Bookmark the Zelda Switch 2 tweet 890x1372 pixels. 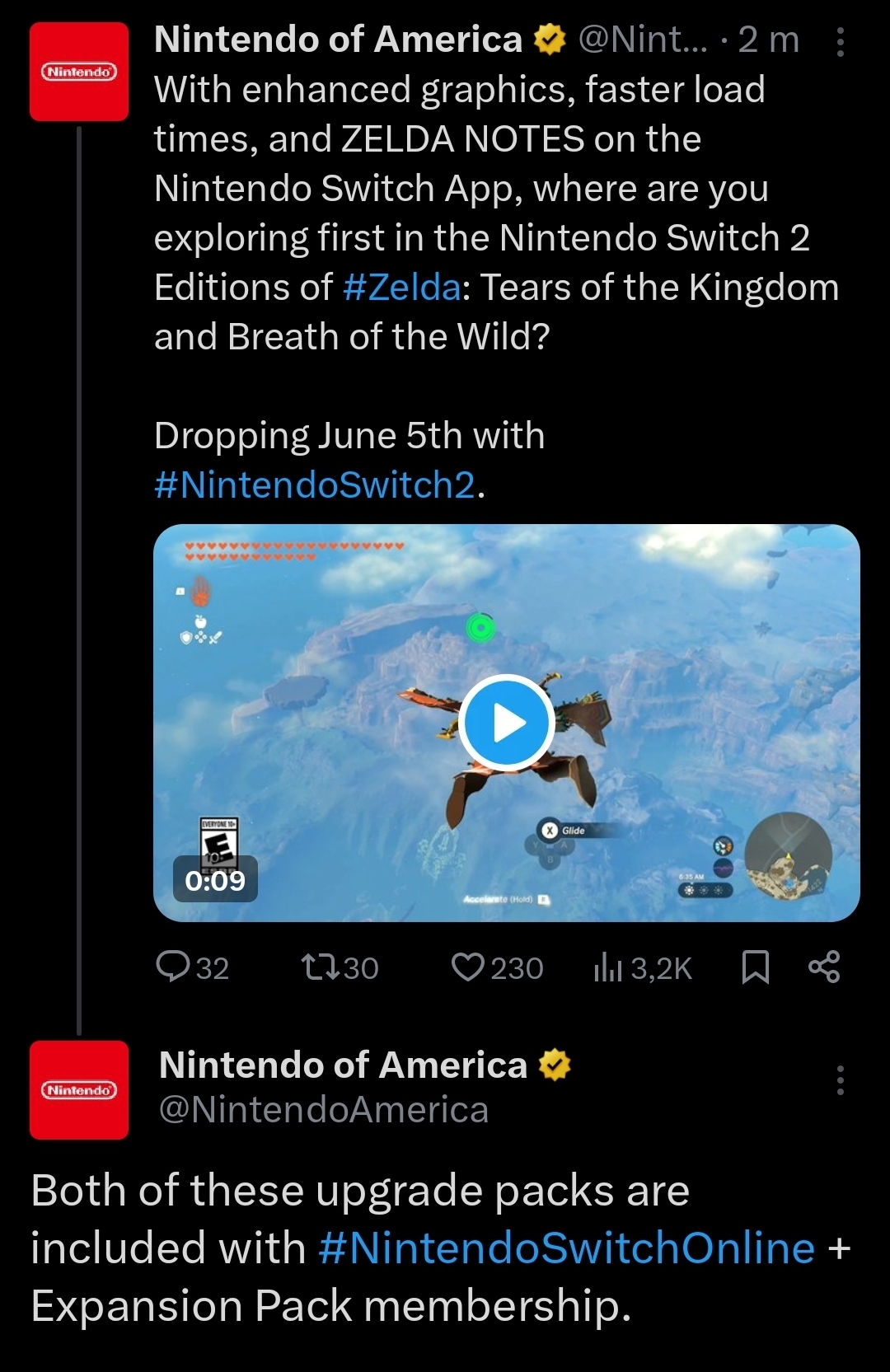(756, 967)
